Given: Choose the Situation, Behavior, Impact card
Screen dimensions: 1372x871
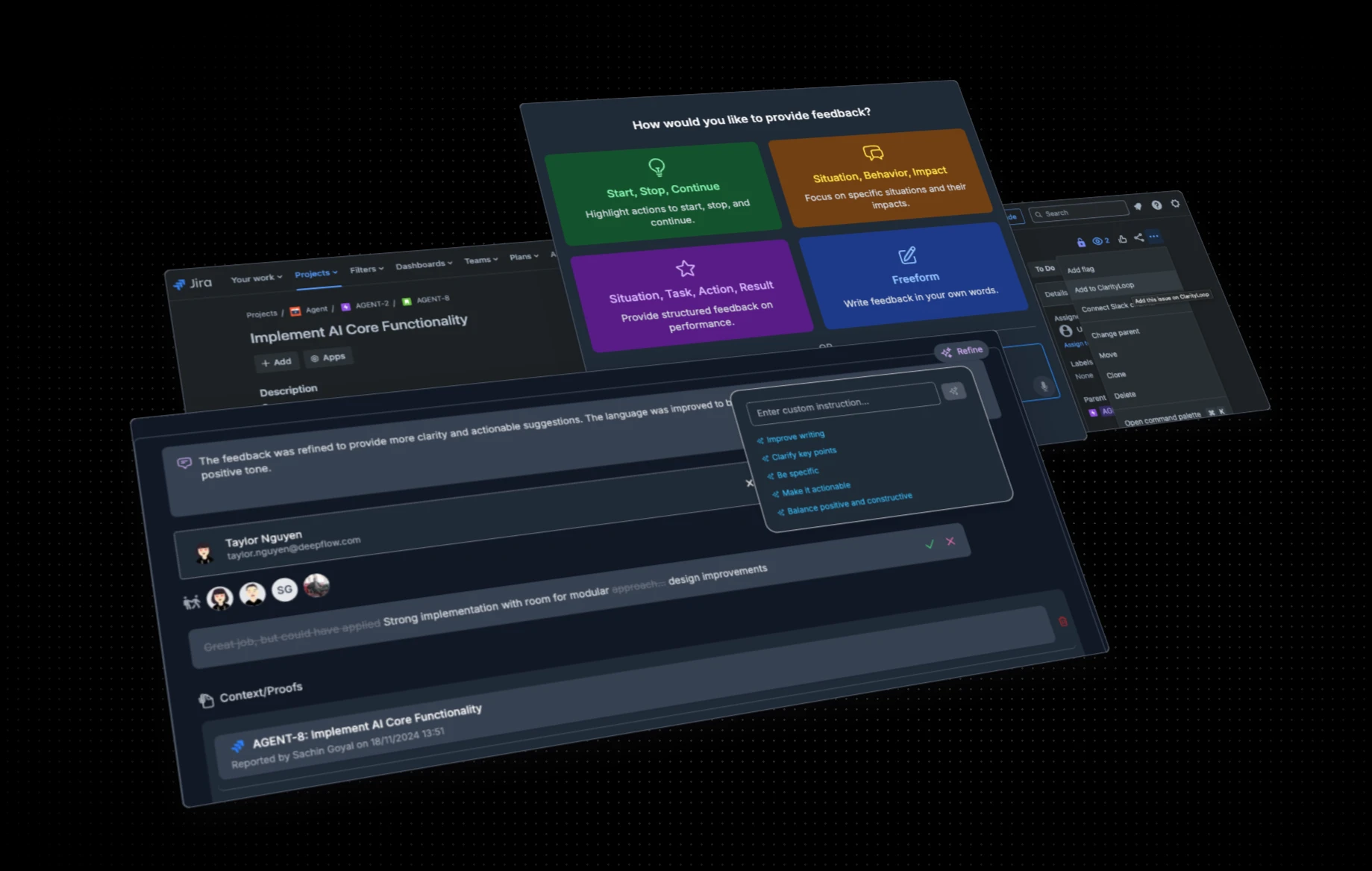Looking at the screenshot, I should (x=880, y=178).
